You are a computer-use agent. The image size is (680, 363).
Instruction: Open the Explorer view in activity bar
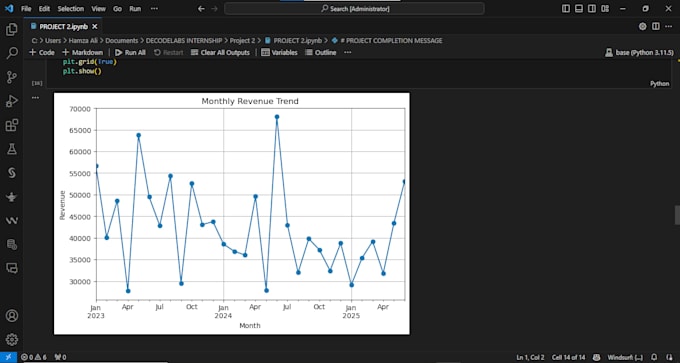tap(12, 29)
